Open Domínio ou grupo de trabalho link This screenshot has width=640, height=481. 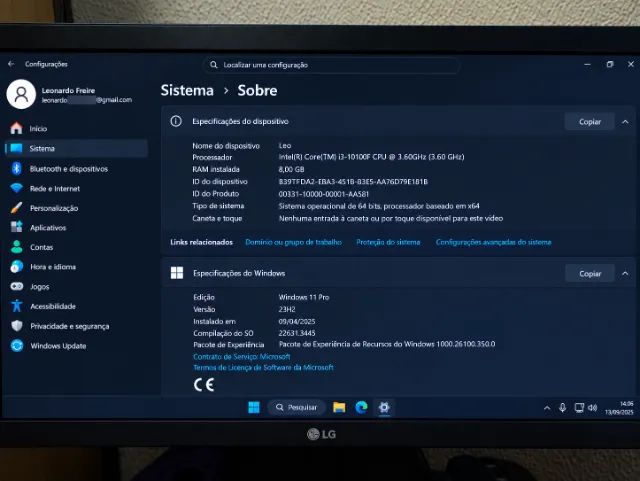[293, 242]
